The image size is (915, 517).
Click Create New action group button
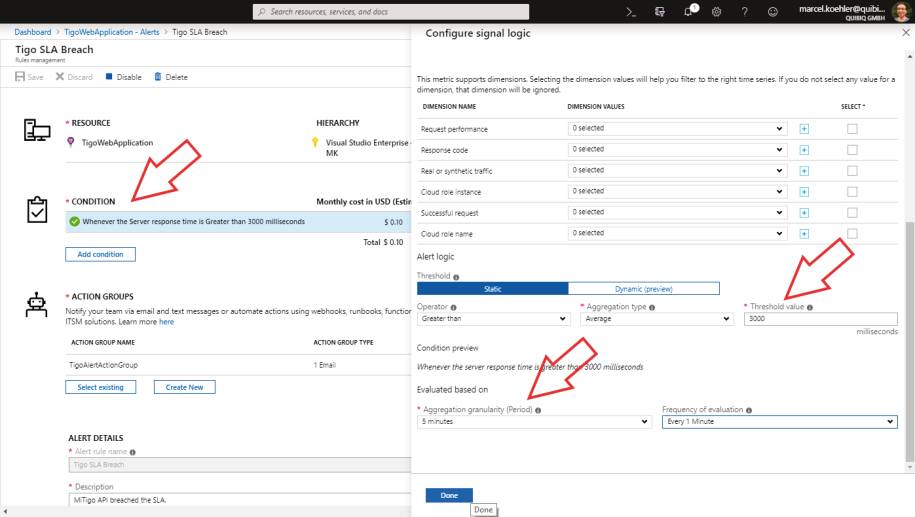coord(184,387)
